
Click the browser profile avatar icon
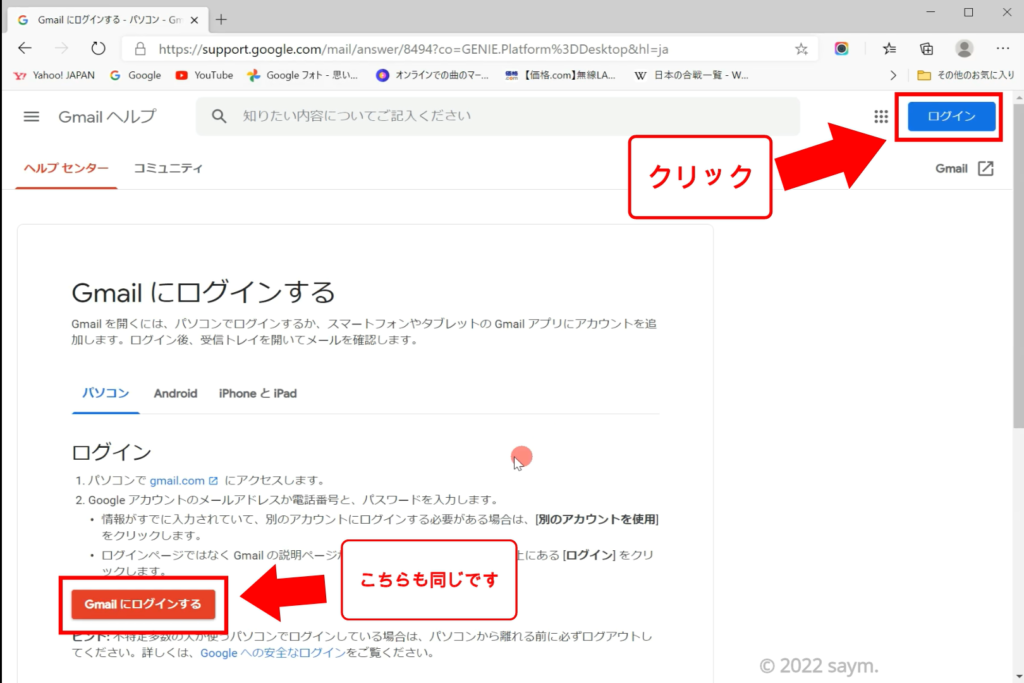click(x=964, y=48)
